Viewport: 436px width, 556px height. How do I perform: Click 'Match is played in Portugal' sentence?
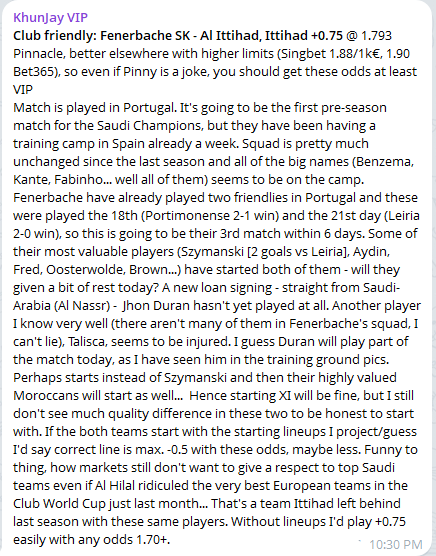[x=95, y=108]
